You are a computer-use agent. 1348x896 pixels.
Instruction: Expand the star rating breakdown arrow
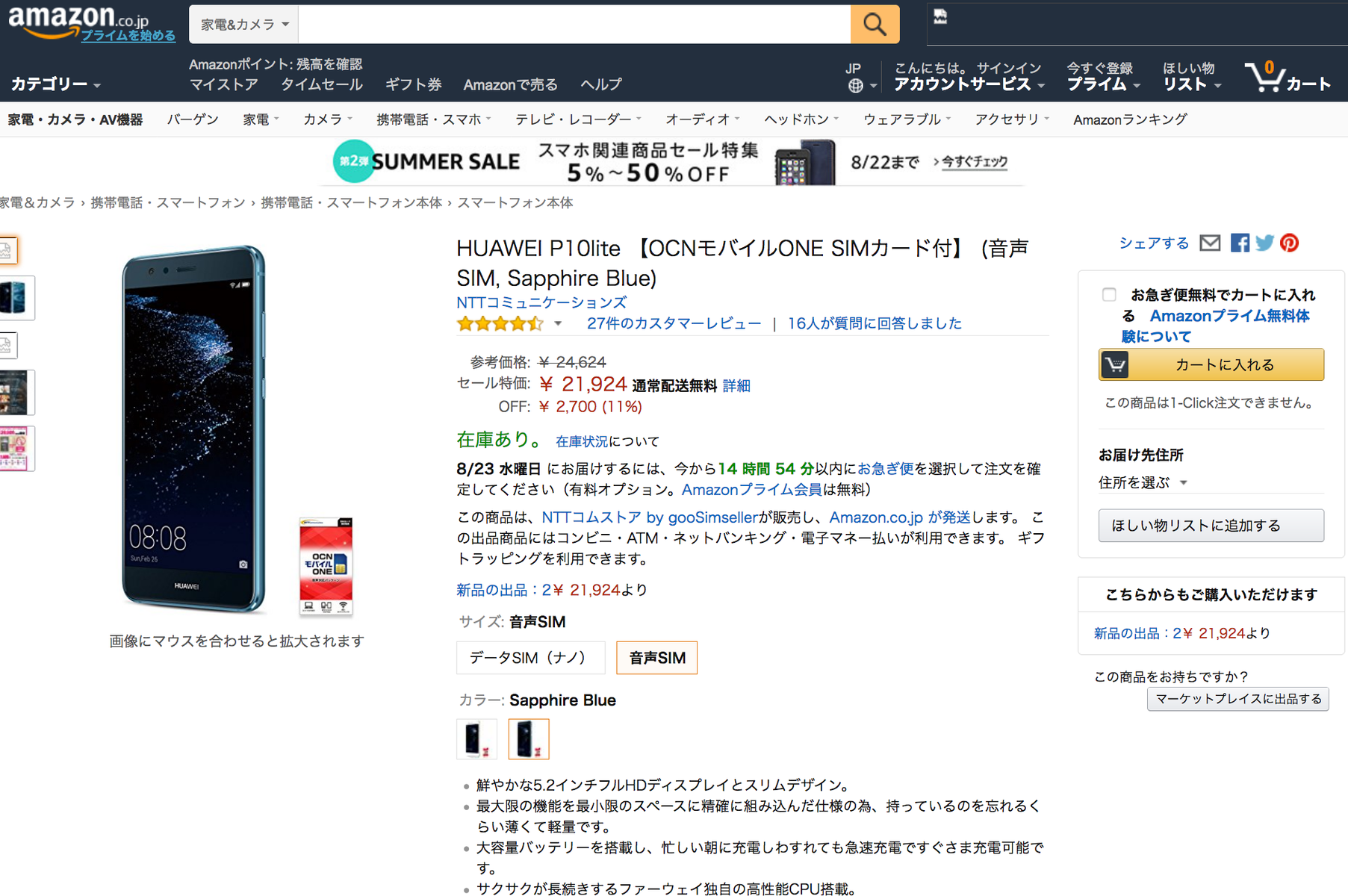(558, 323)
